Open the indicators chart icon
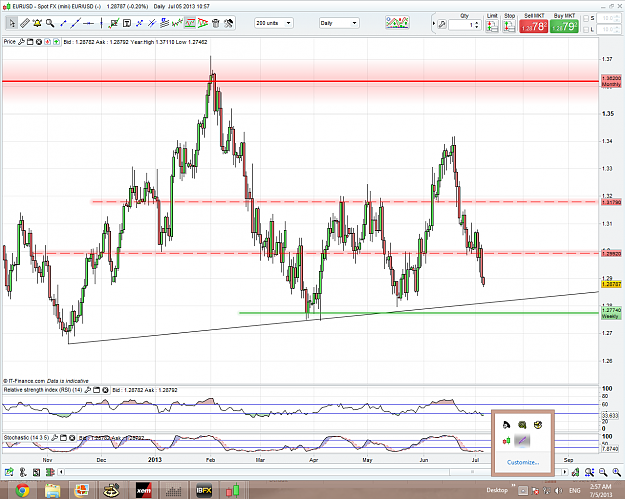 [x=397, y=23]
